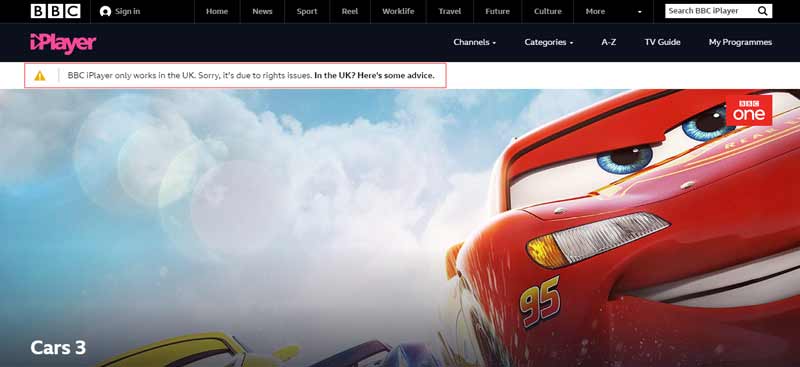Open the Worklife section

(x=398, y=11)
